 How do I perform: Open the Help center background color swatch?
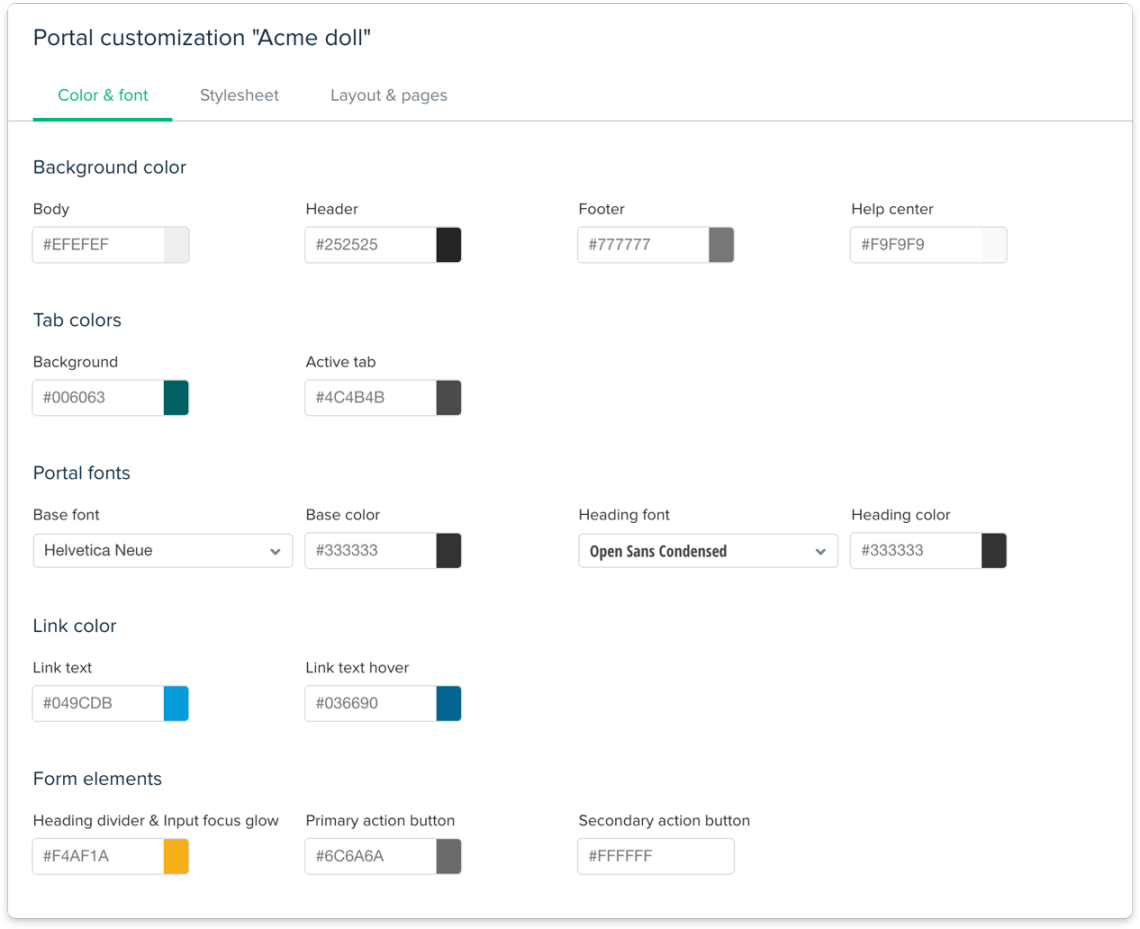pyautogui.click(x=994, y=244)
